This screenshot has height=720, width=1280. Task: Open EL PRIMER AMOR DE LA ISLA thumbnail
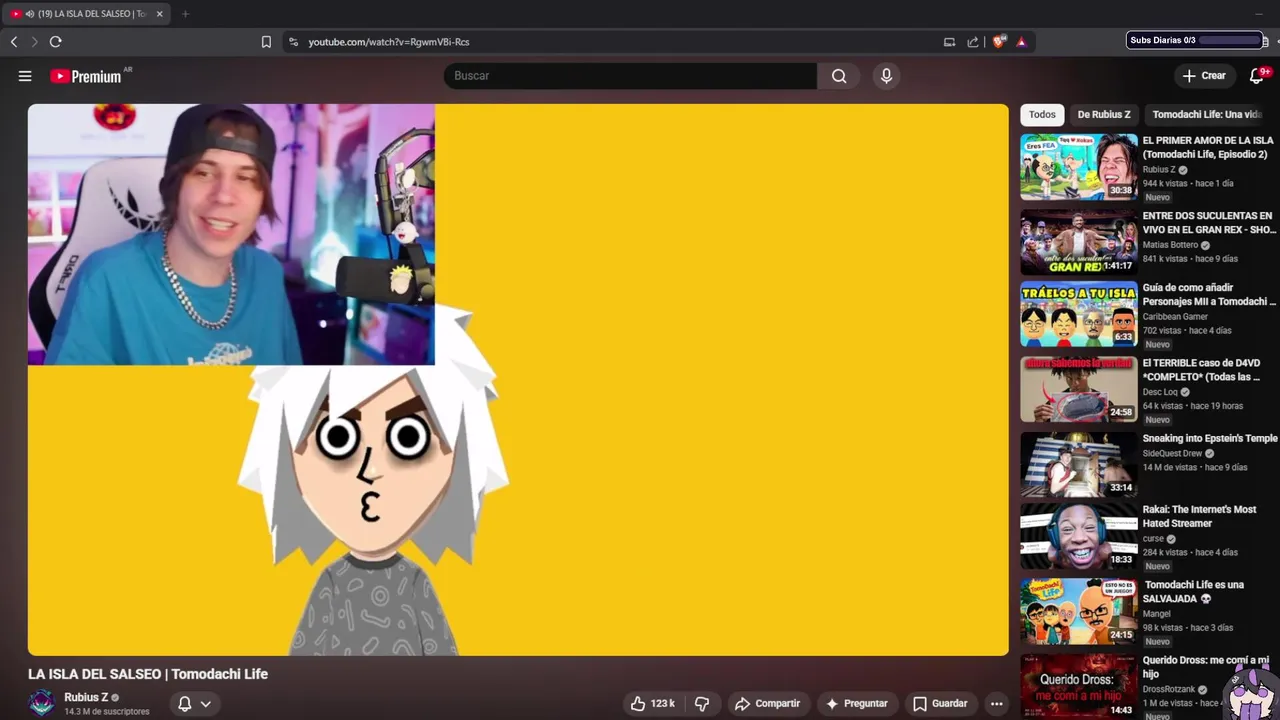[1079, 167]
